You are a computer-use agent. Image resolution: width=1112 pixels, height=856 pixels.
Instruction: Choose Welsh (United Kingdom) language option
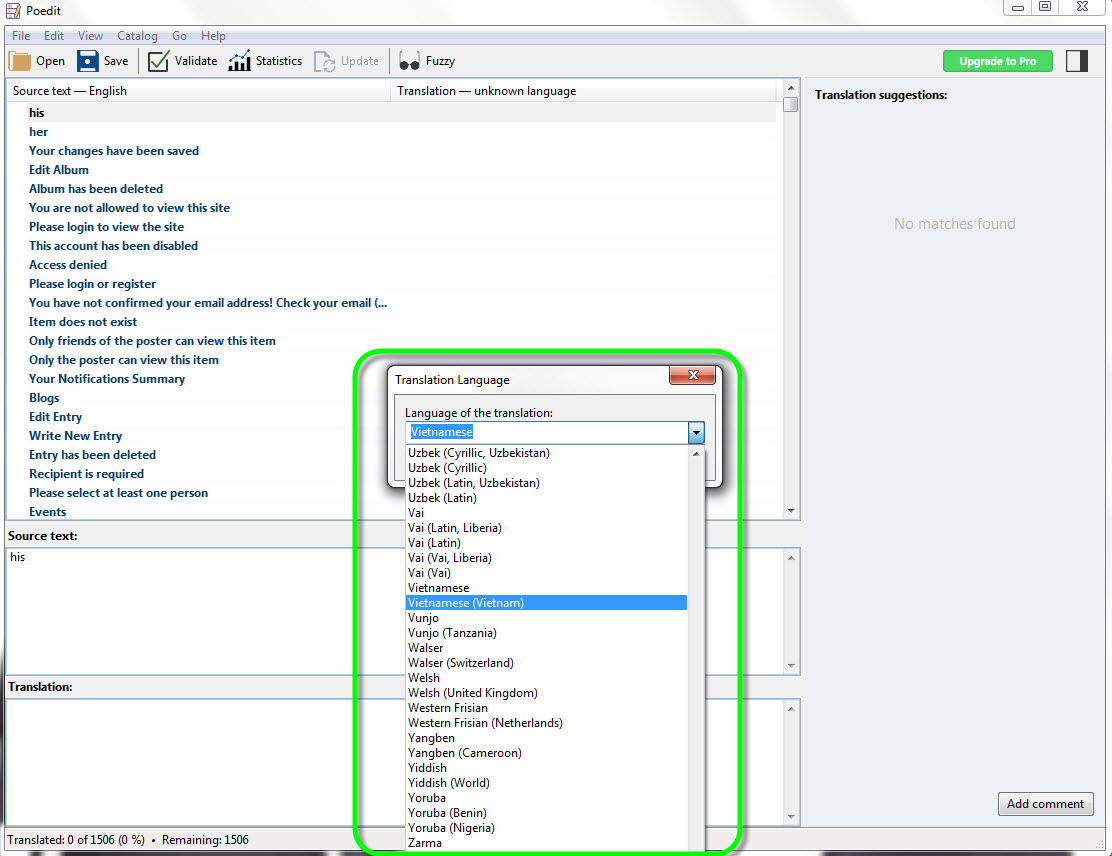pyautogui.click(x=473, y=693)
